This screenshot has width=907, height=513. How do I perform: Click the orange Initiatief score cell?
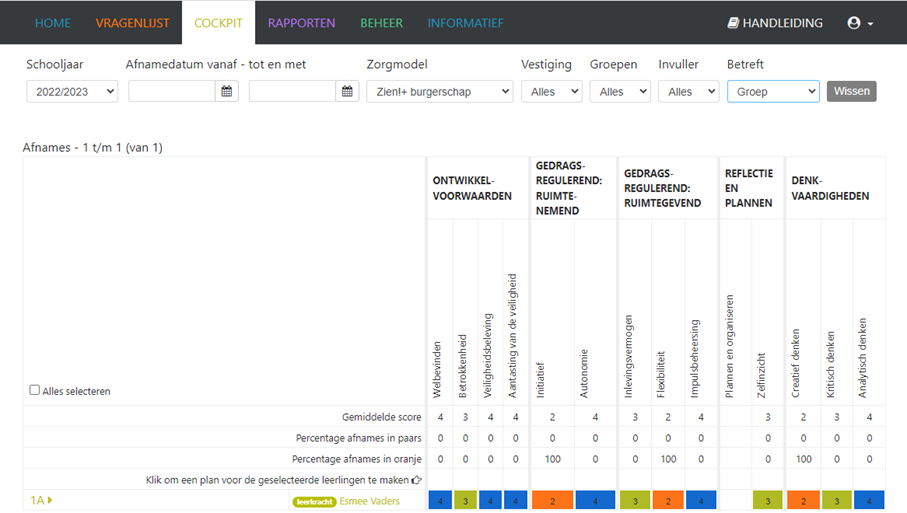pyautogui.click(x=551, y=501)
